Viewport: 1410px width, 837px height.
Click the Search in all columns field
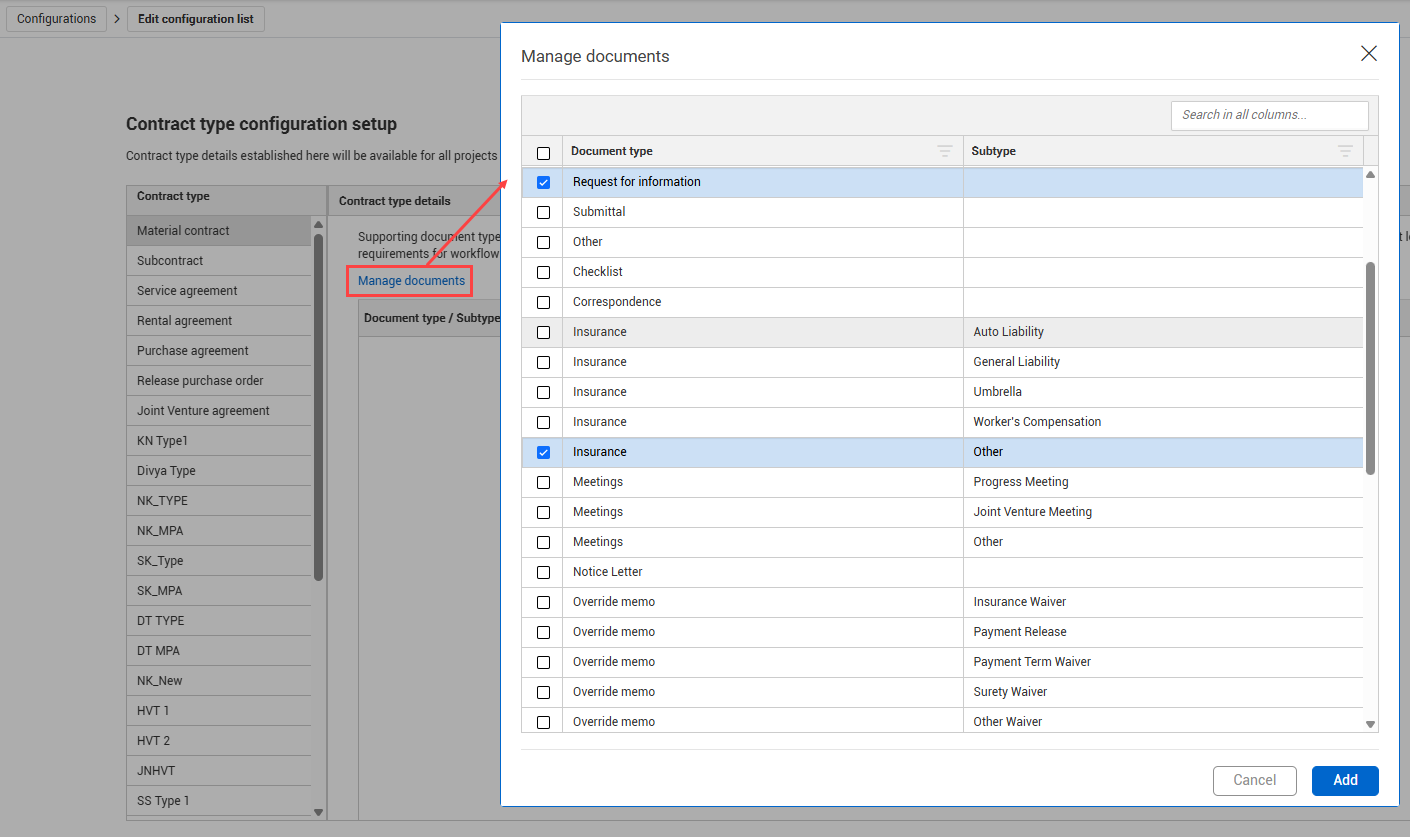(1268, 115)
